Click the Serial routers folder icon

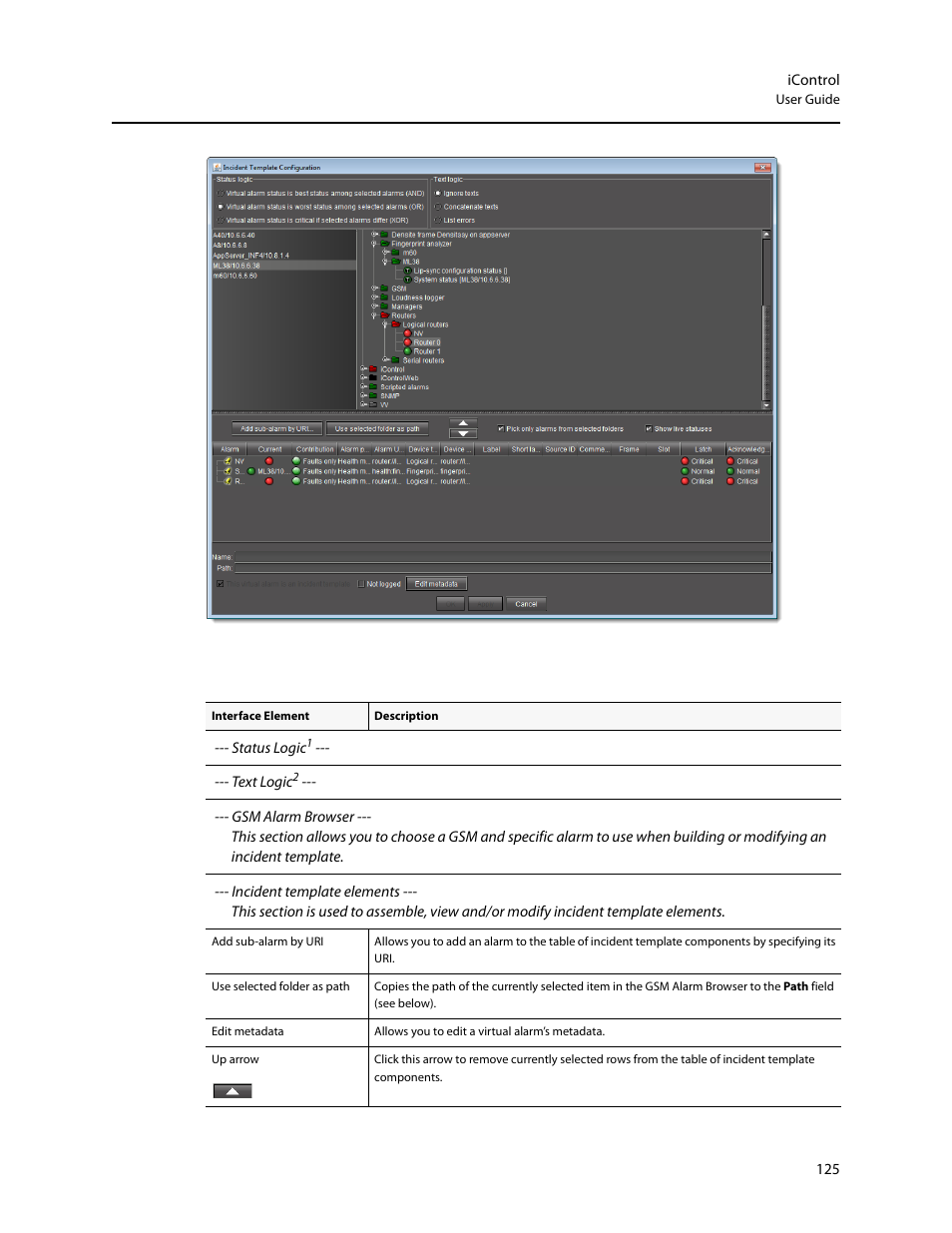pos(395,360)
